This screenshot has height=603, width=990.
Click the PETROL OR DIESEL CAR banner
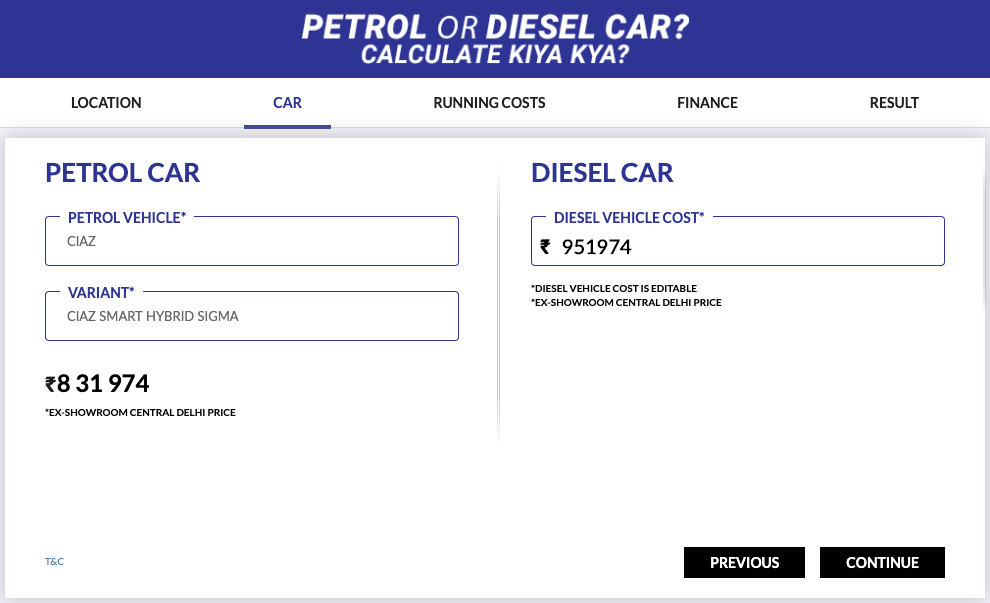tap(495, 38)
